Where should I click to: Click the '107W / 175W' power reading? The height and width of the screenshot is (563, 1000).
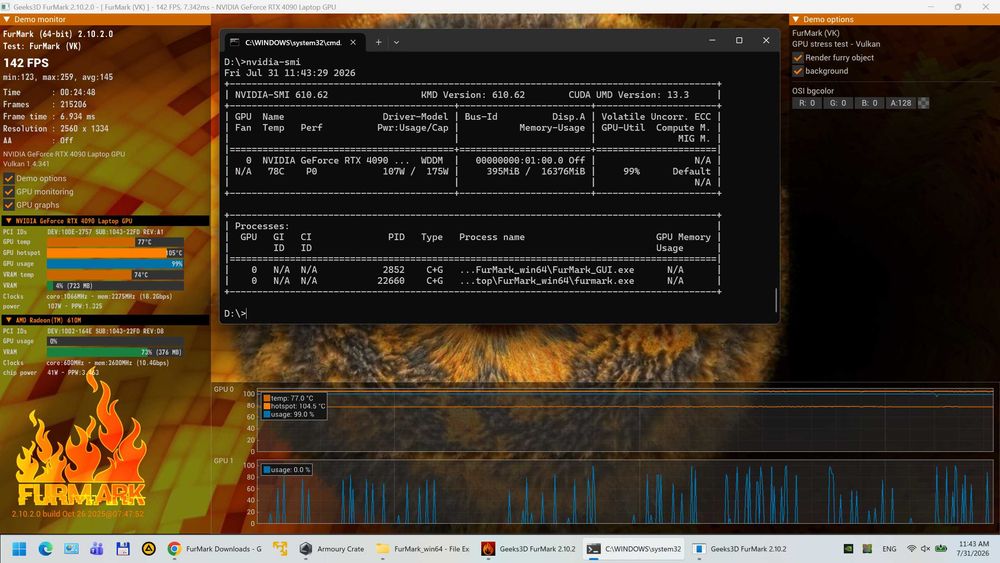point(415,171)
